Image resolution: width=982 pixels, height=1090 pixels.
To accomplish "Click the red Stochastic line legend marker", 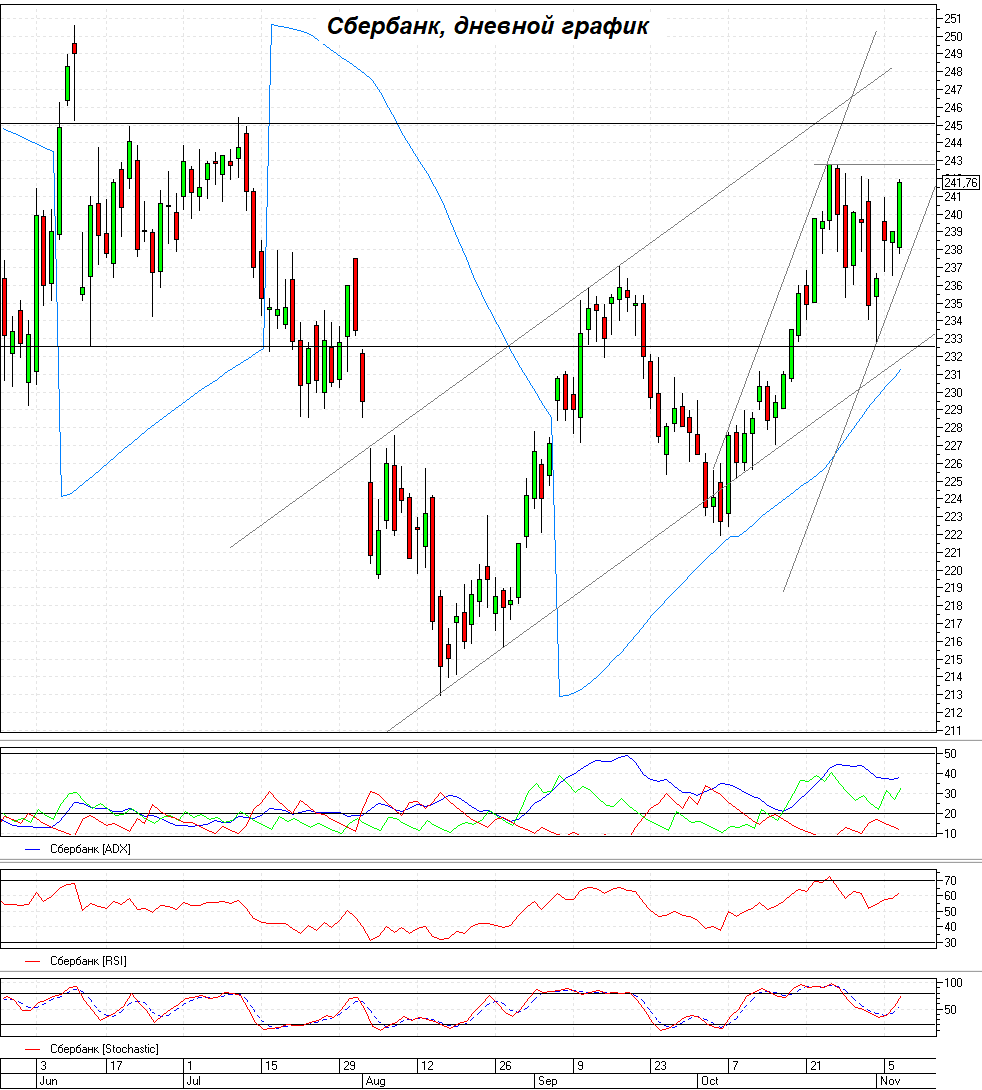I will [33, 1049].
